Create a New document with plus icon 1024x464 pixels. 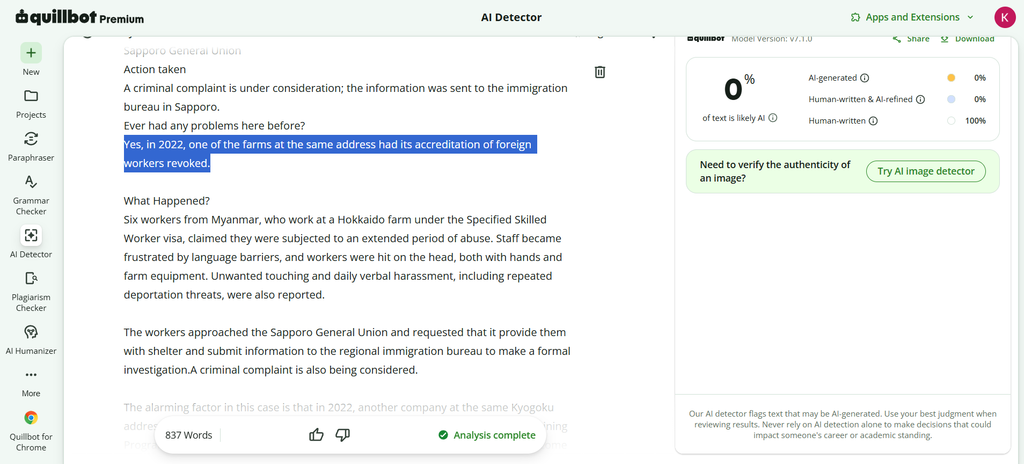31,53
